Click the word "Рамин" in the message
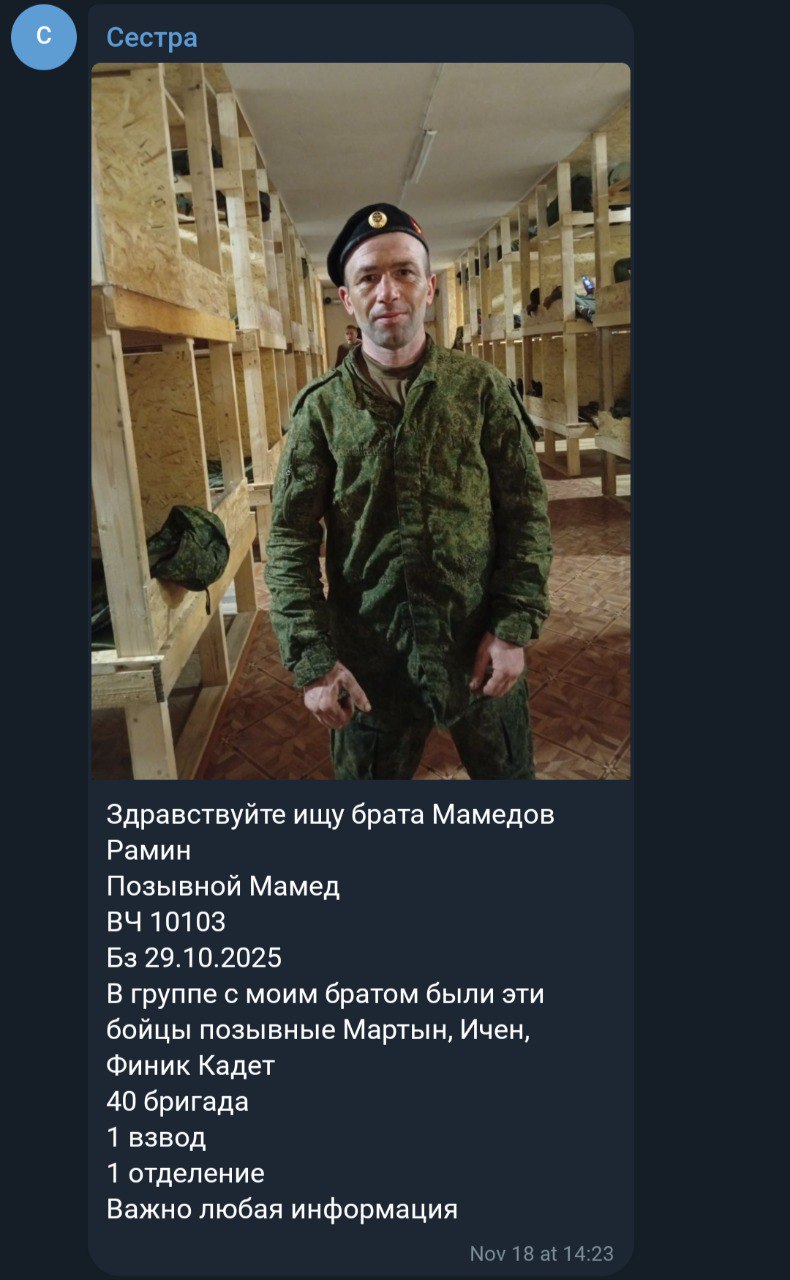Screen dimensions: 790x1280 [x=148, y=851]
